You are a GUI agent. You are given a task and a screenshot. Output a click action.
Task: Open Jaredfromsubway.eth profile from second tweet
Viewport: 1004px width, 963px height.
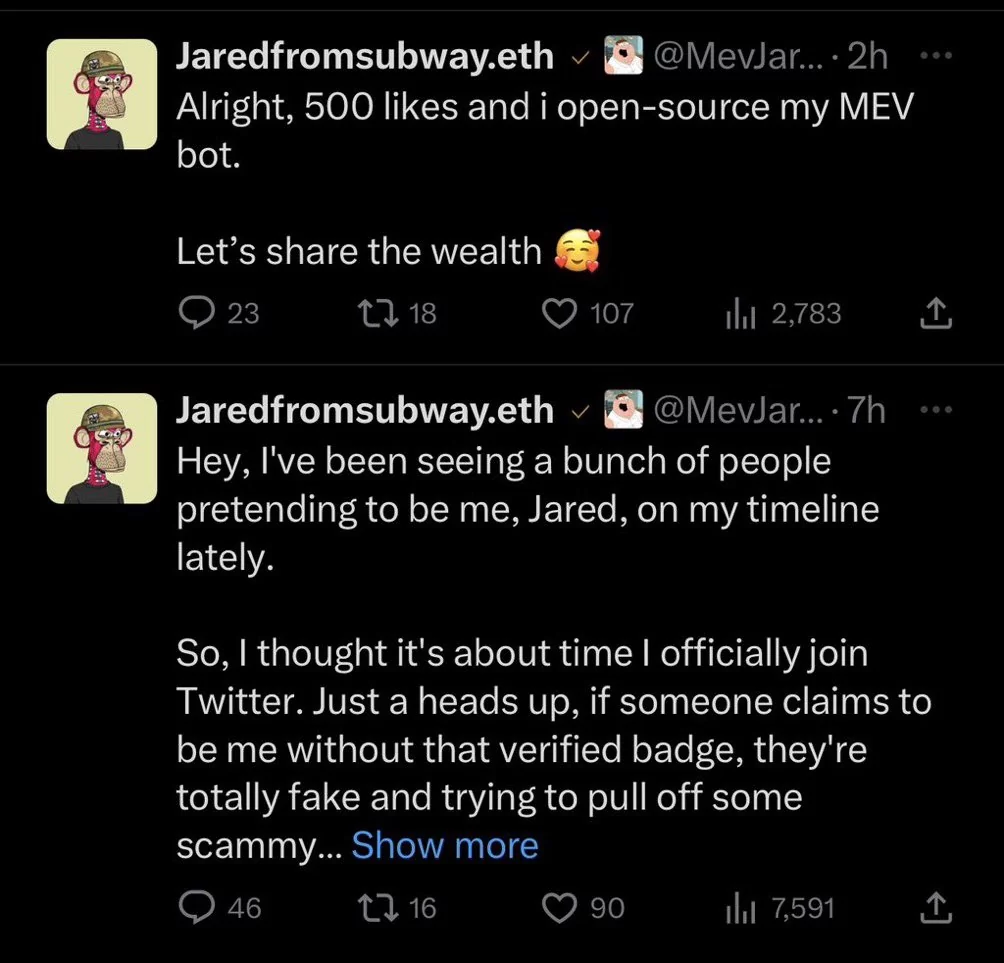click(x=364, y=410)
